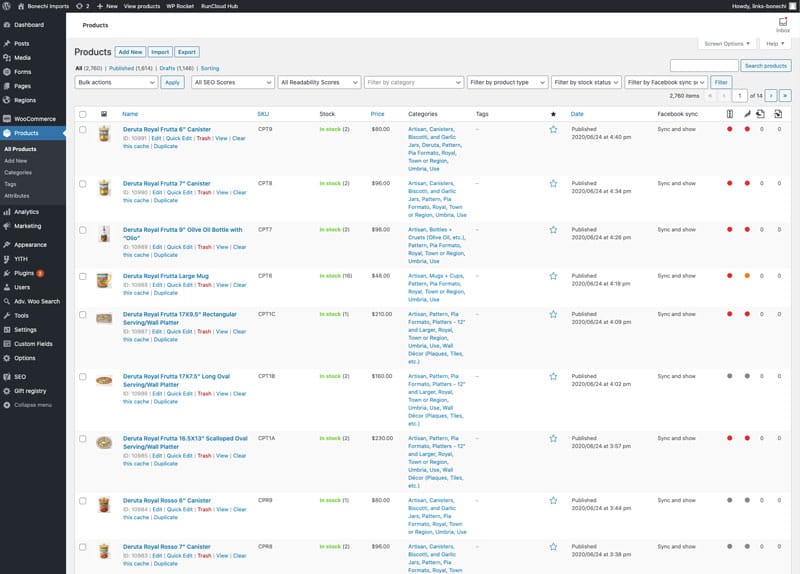Open the Bulk actions dropdown

click(116, 82)
